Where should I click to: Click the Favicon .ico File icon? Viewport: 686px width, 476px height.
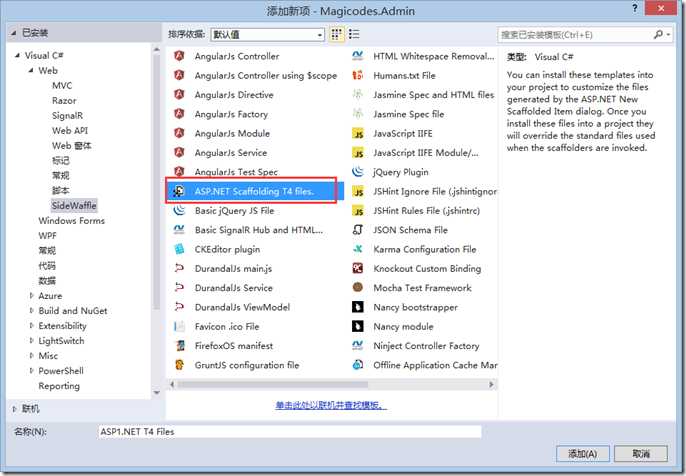point(179,326)
